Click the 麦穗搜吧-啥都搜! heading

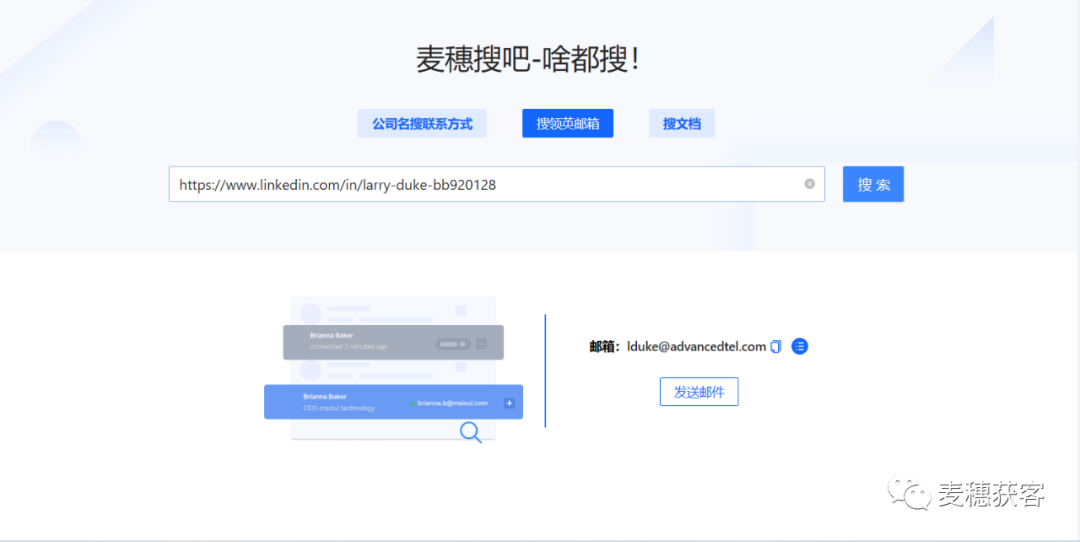coord(528,61)
